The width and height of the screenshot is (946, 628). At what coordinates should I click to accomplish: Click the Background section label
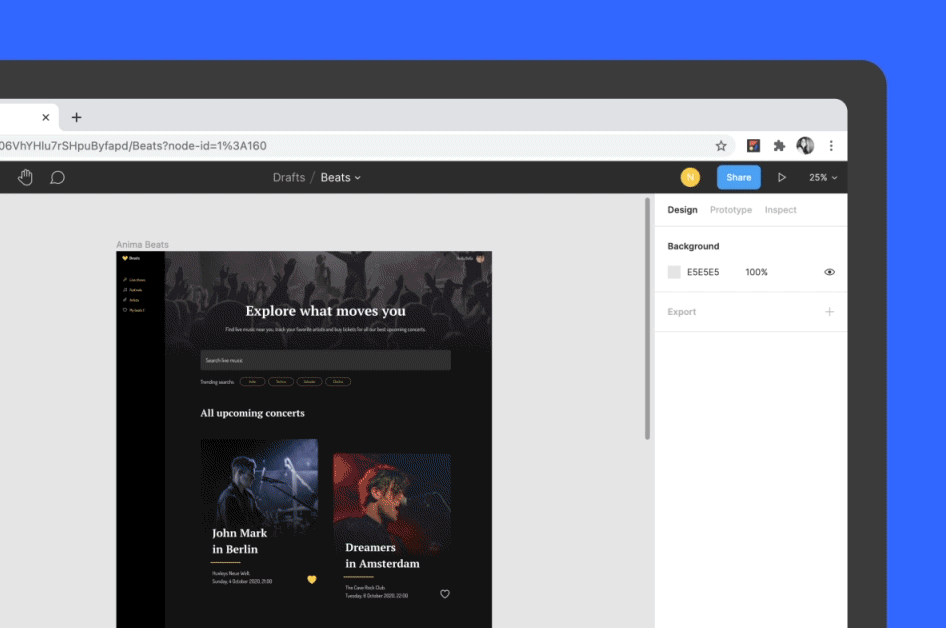coord(693,246)
